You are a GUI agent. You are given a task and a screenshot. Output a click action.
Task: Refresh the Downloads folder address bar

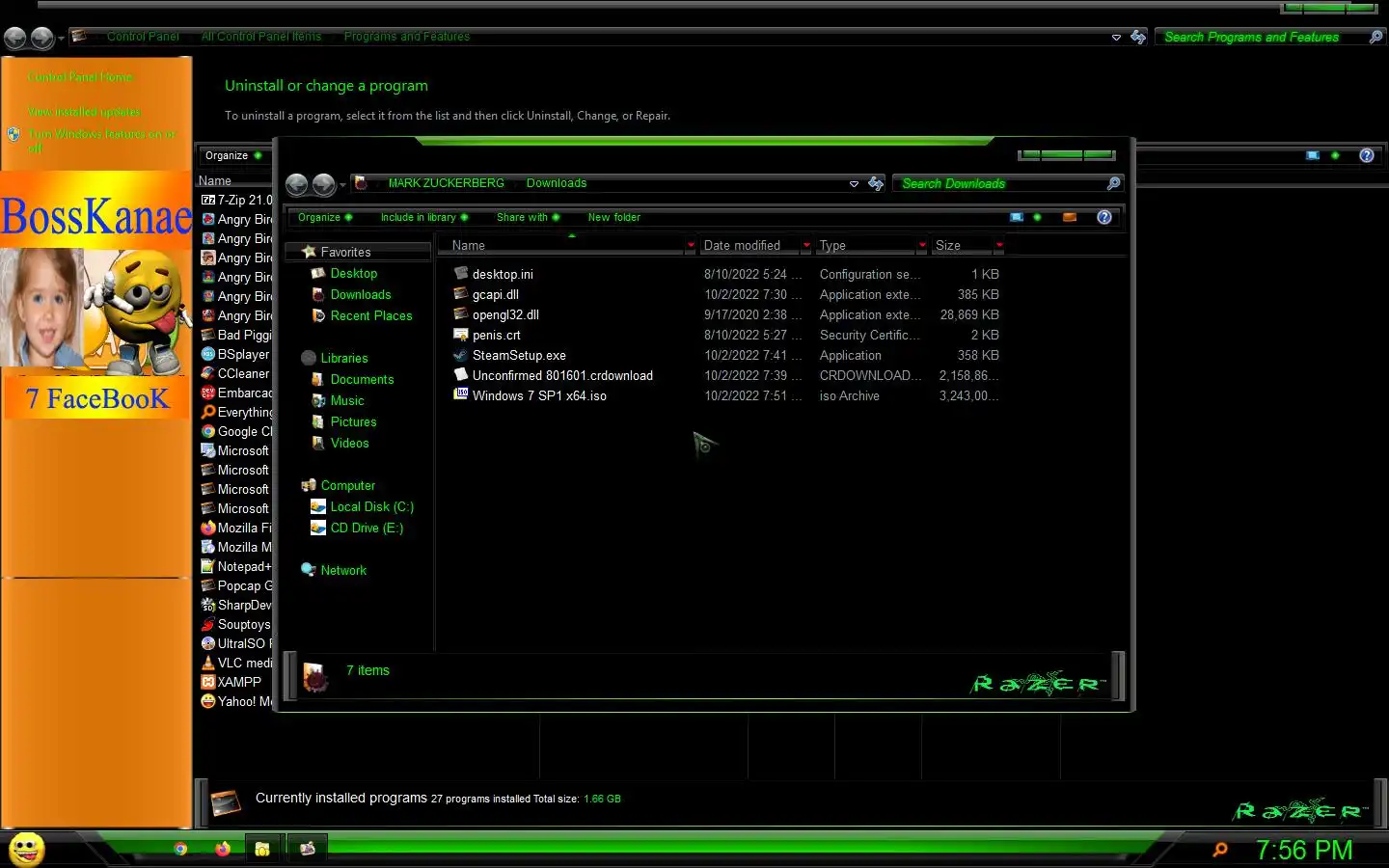pos(876,183)
